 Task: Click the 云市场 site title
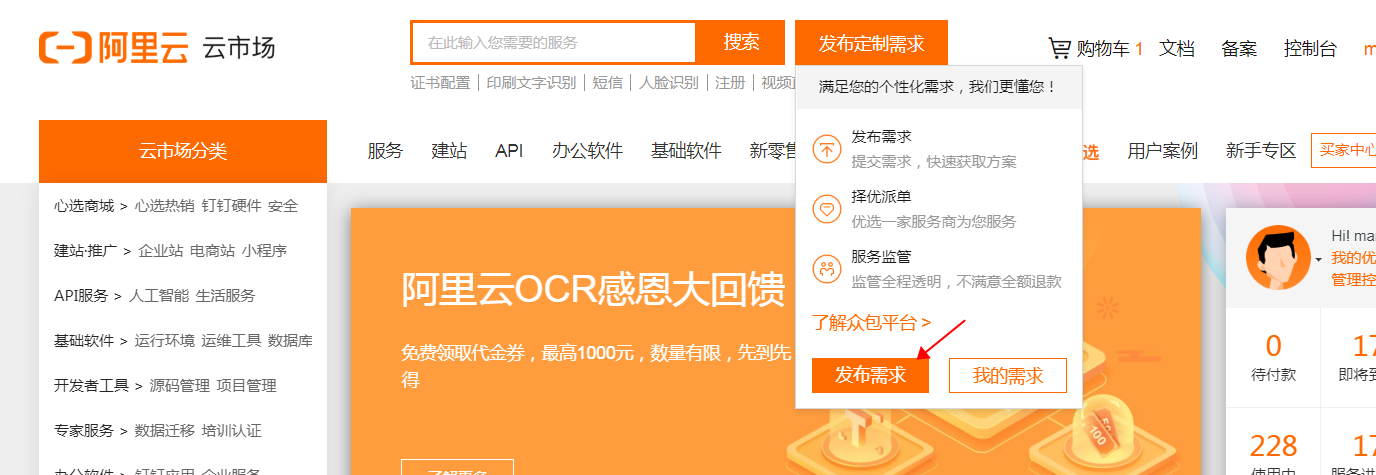tap(238, 47)
